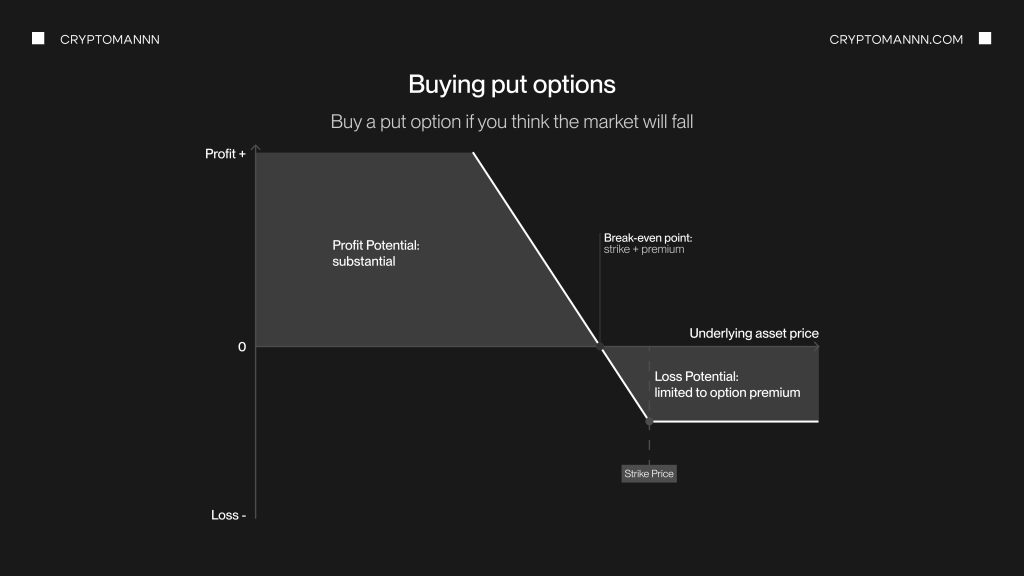
Task: Click the subtitle about the market falling
Action: click(x=512, y=122)
